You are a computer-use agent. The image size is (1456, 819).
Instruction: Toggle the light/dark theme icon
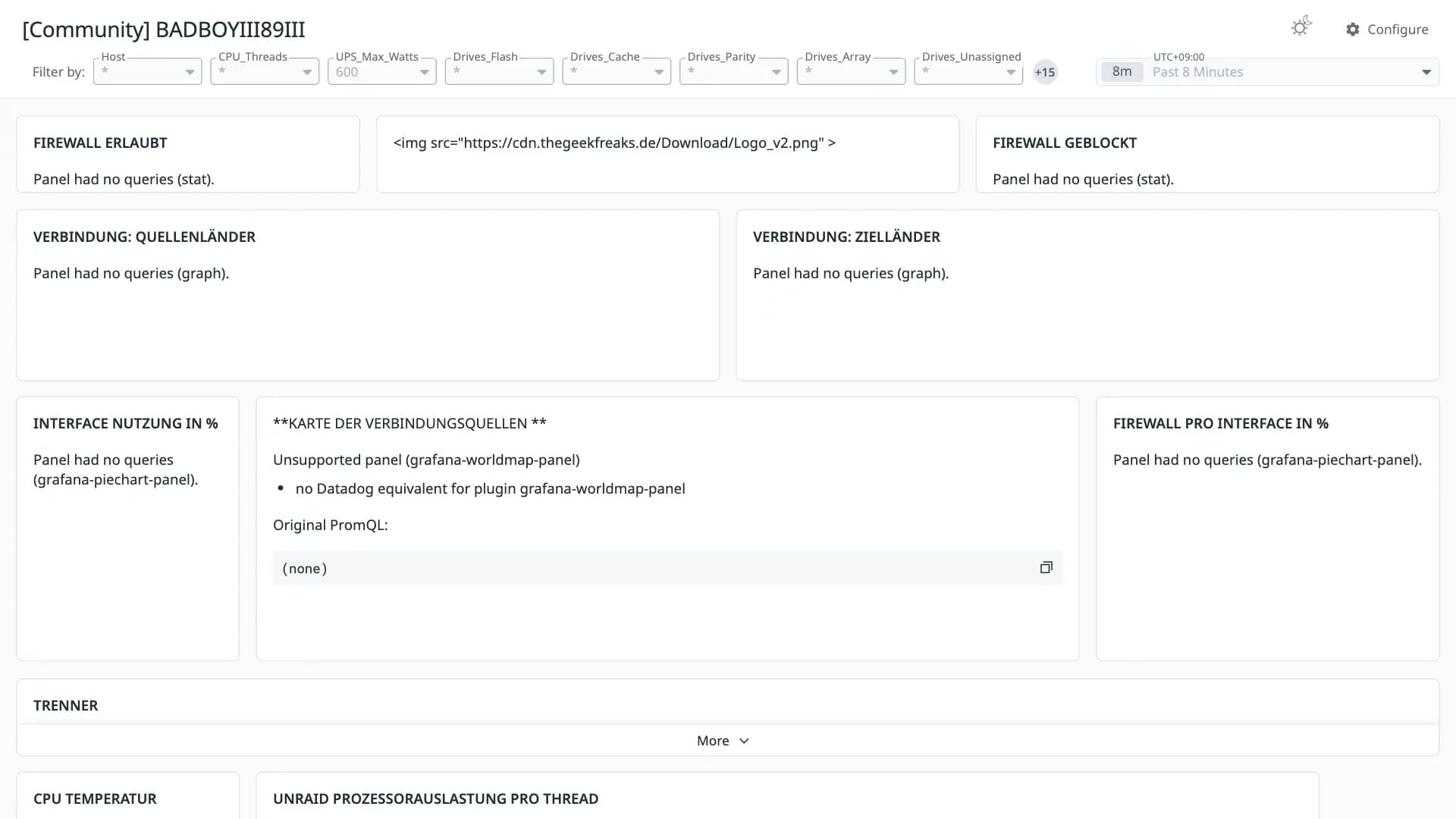tap(1301, 27)
